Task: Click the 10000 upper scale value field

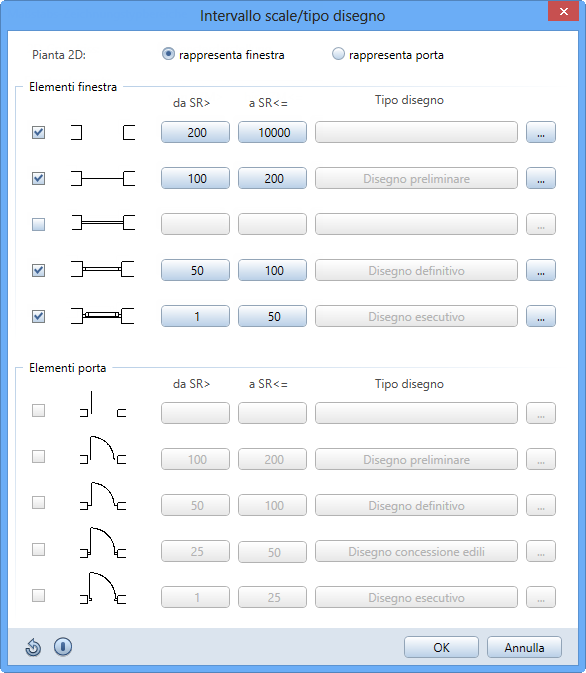Action: (273, 132)
